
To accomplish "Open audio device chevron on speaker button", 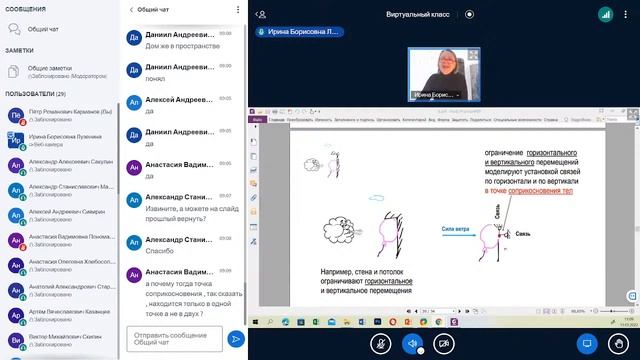I will click(420, 351).
